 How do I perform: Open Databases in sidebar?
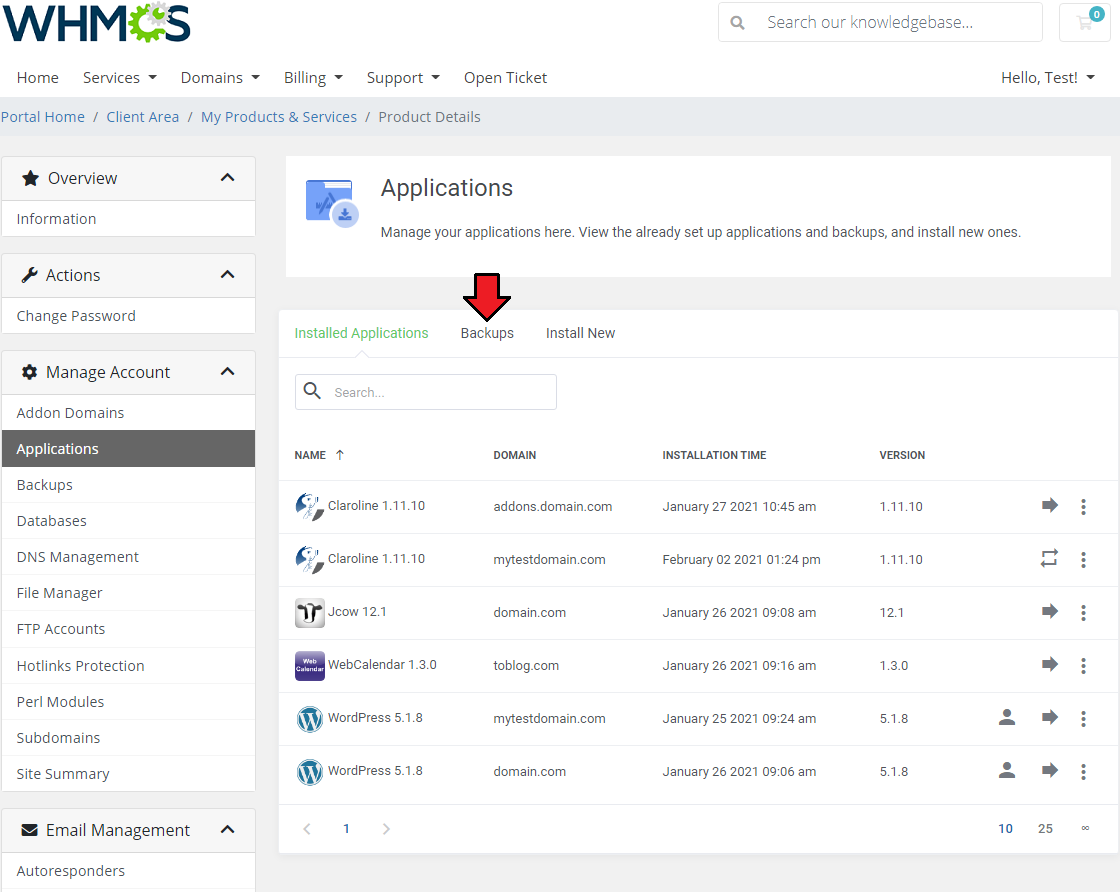(x=129, y=521)
